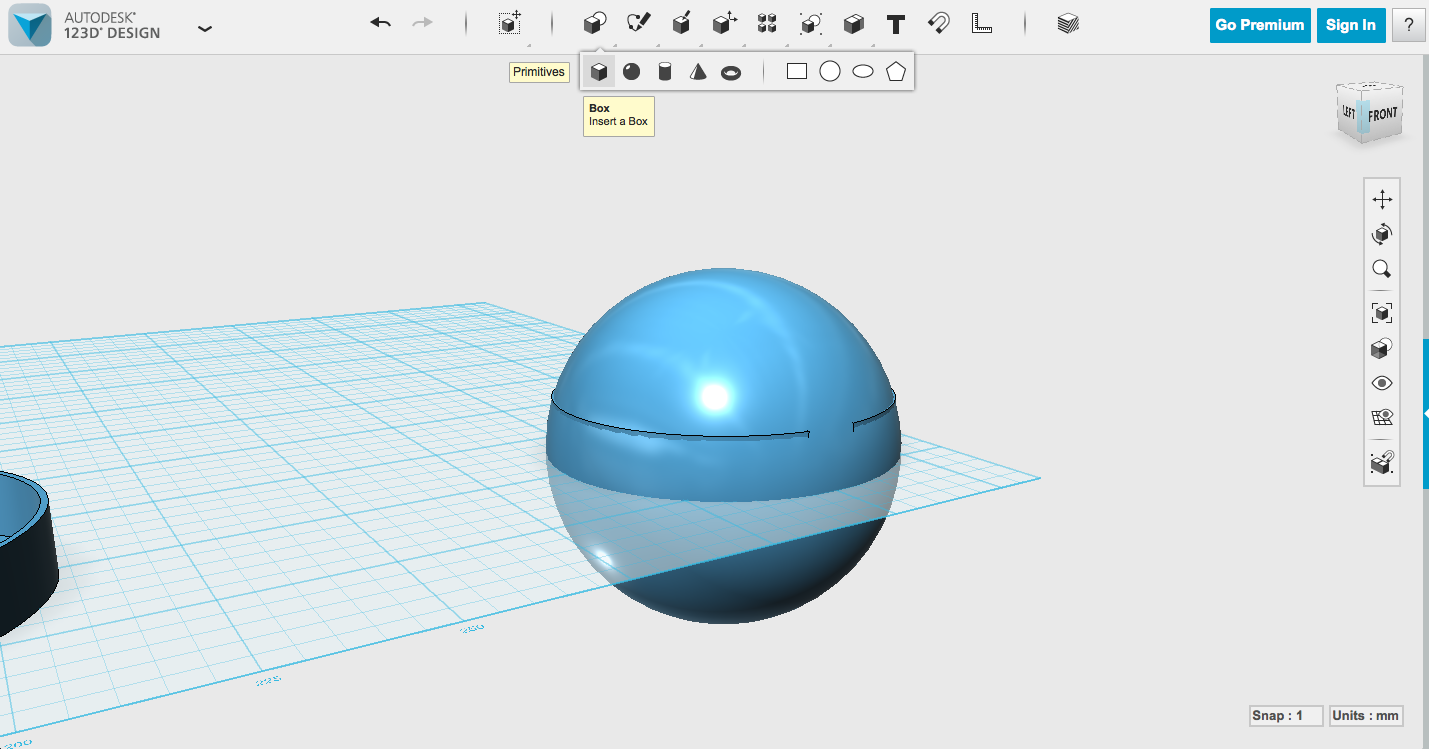Insert a Sphere primitive

coord(631,71)
